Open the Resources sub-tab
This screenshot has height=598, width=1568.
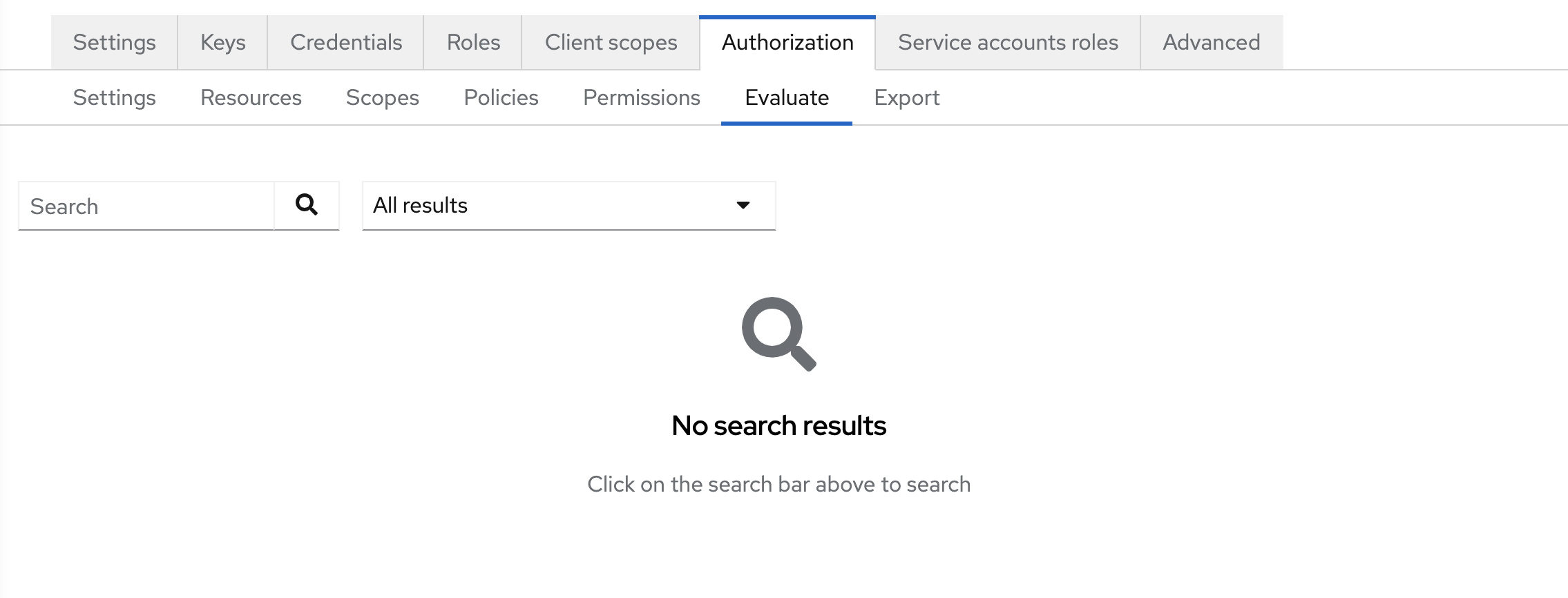click(251, 97)
